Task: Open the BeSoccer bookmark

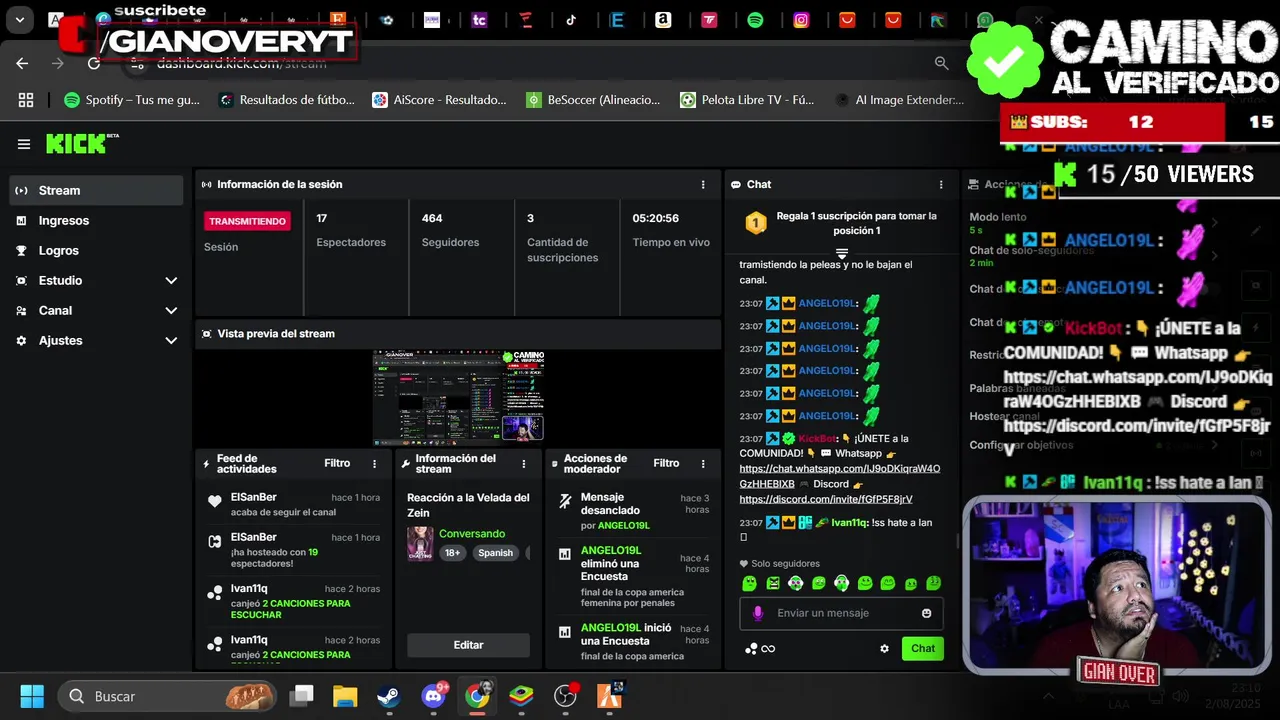Action: [594, 100]
